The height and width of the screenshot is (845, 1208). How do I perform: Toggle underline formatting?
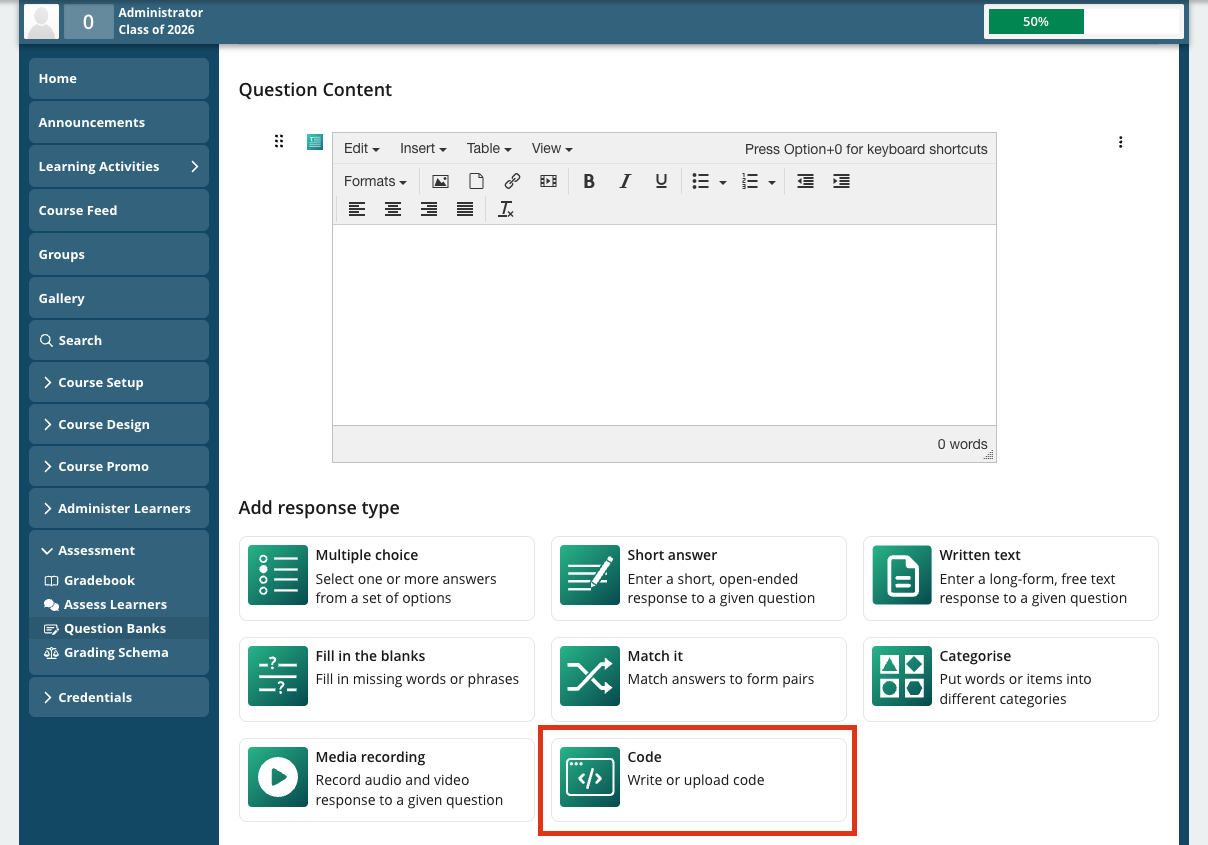(x=661, y=181)
